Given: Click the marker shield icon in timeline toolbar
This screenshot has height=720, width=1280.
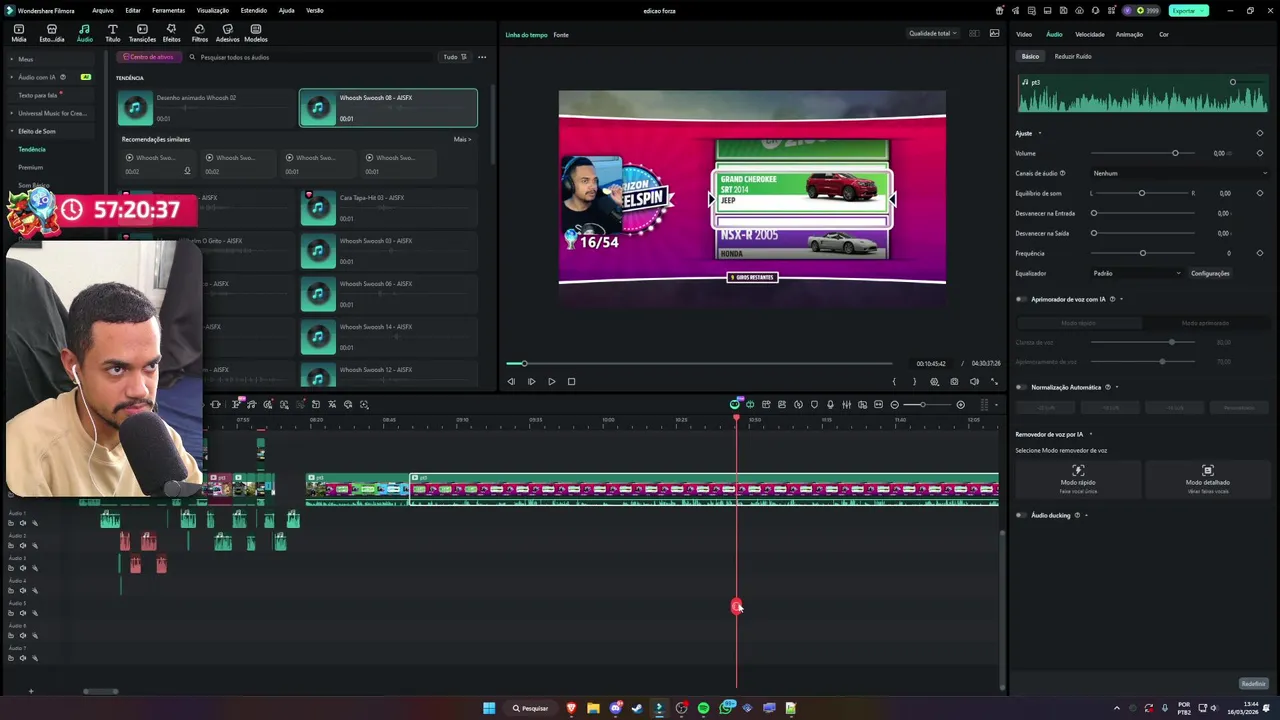Looking at the screenshot, I should (x=814, y=405).
